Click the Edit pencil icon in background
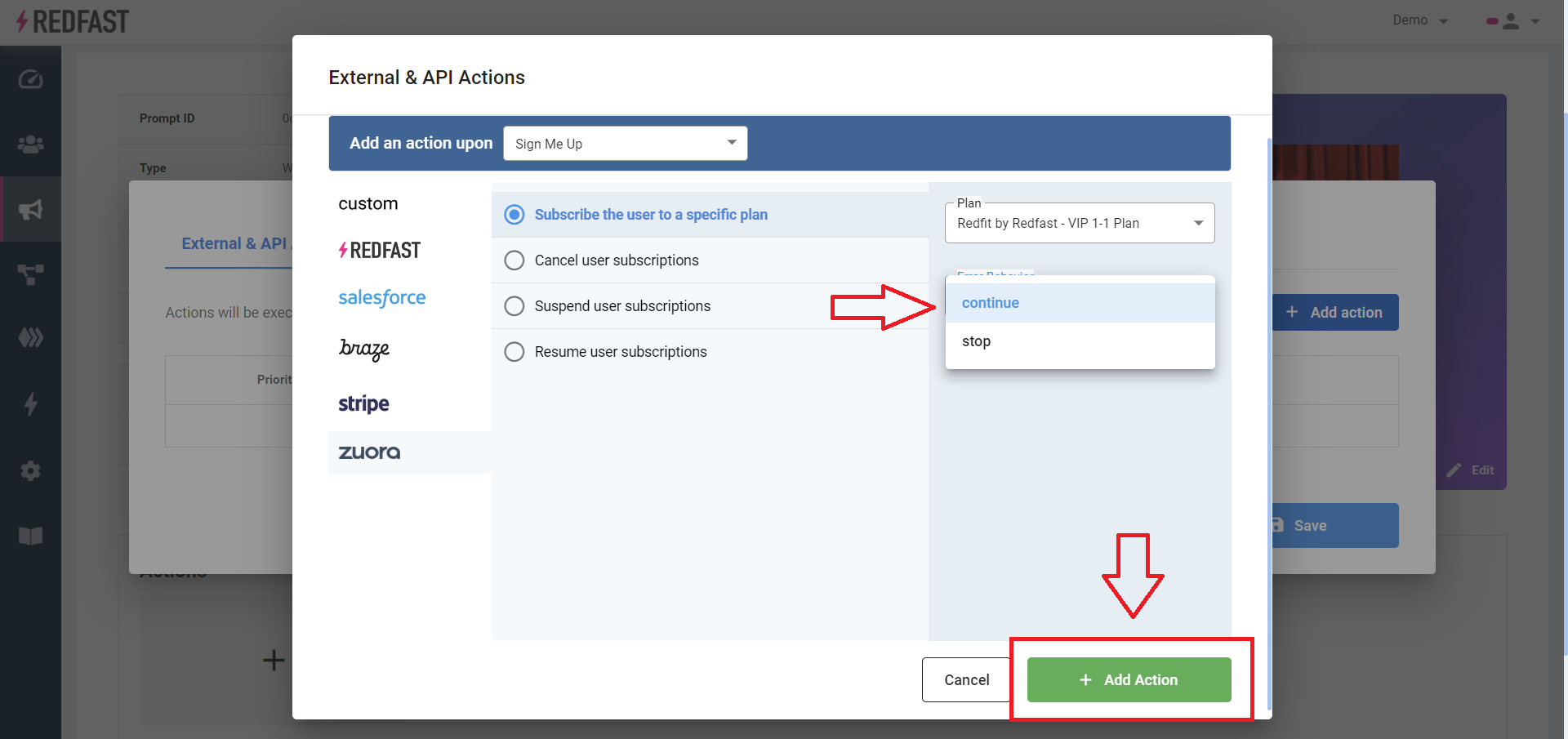 click(1454, 470)
